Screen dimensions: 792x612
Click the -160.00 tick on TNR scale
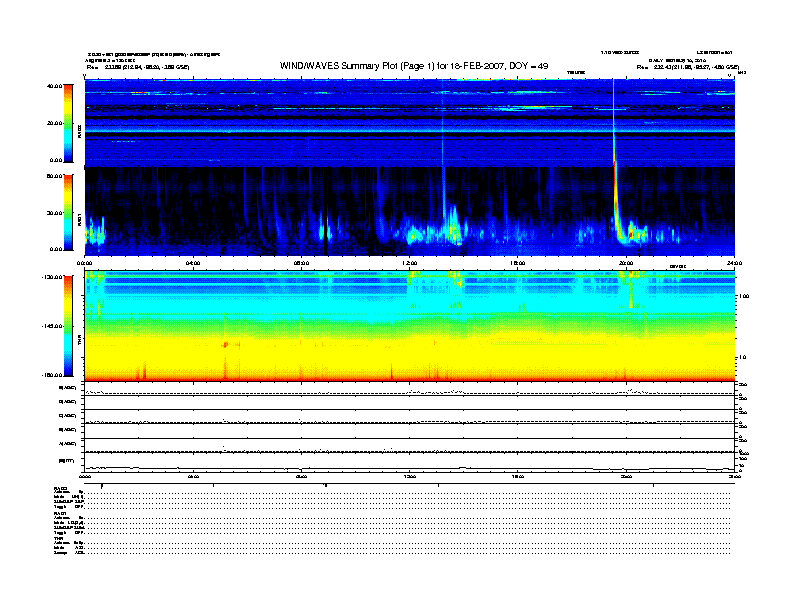pos(52,375)
